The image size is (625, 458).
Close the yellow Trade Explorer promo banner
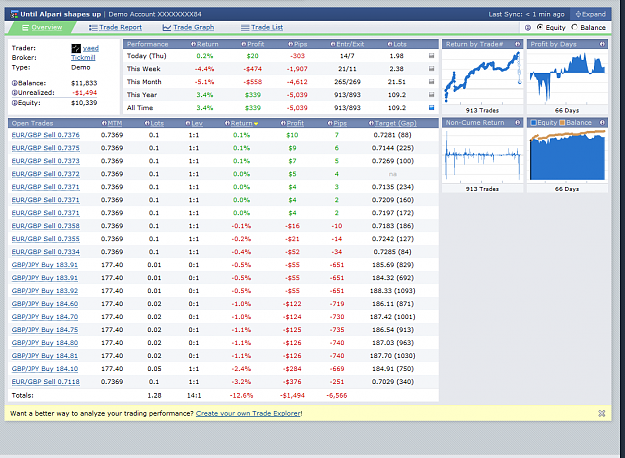601,413
